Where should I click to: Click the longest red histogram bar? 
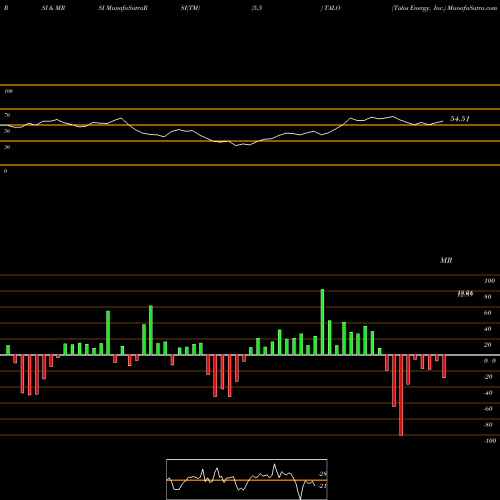[x=401, y=395]
